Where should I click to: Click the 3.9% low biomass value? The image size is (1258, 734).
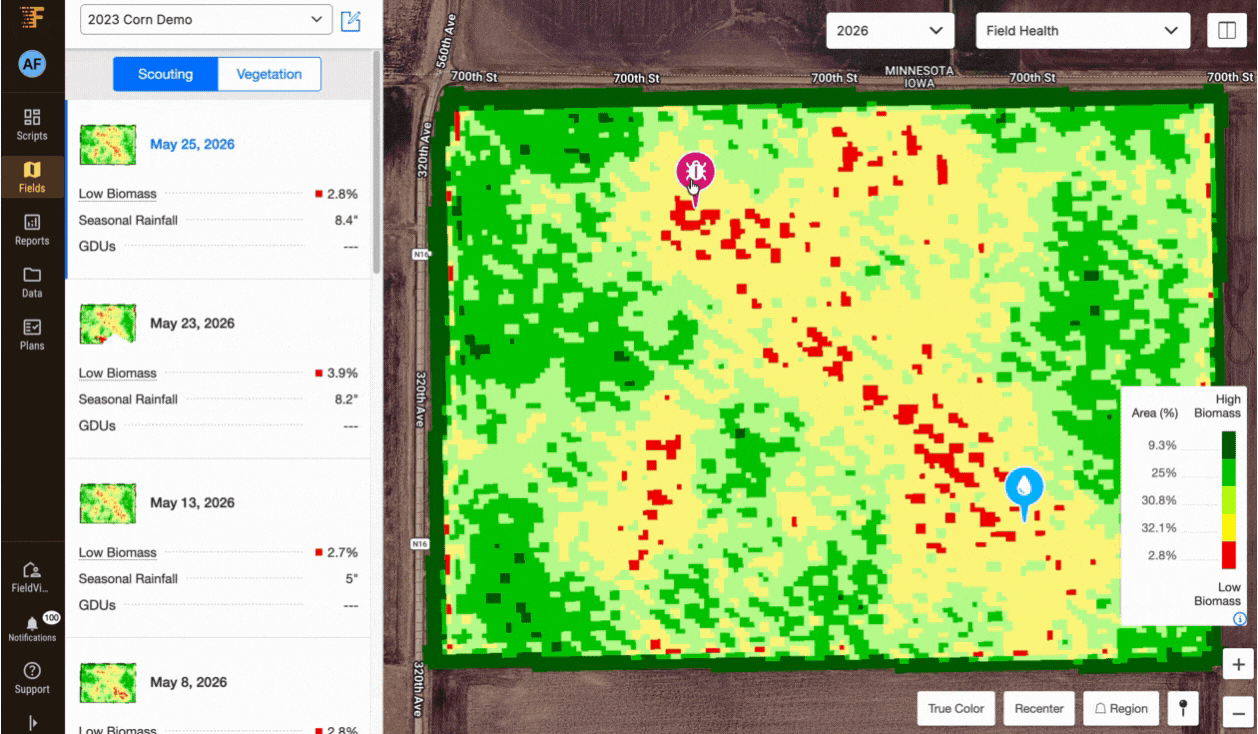pyautogui.click(x=342, y=373)
